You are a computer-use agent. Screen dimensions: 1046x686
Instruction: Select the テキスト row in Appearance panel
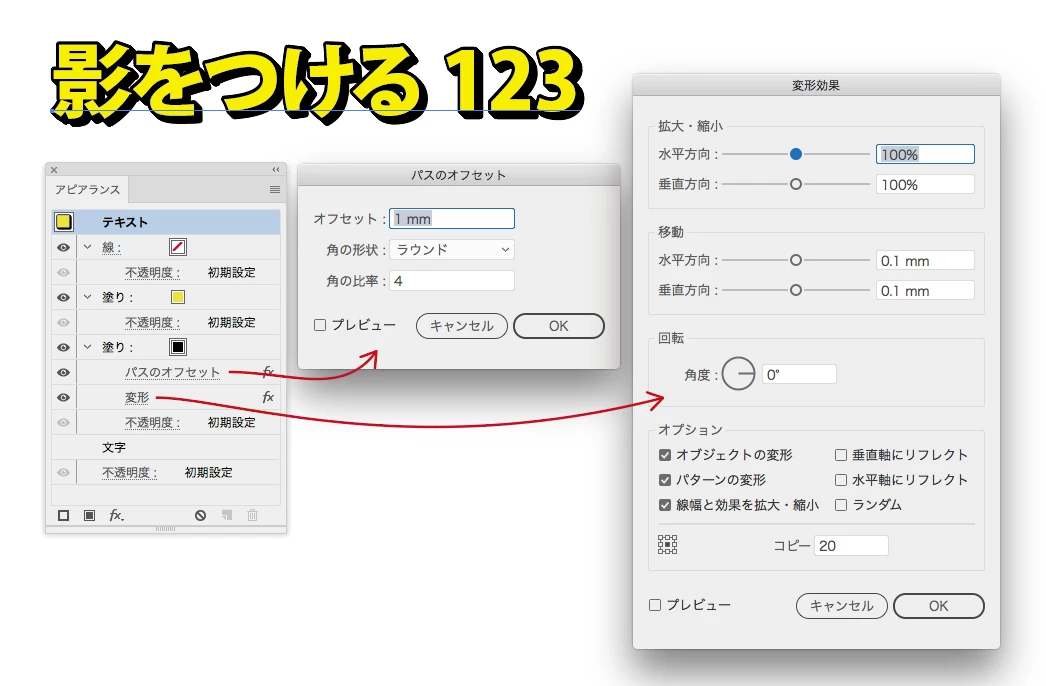click(x=166, y=222)
